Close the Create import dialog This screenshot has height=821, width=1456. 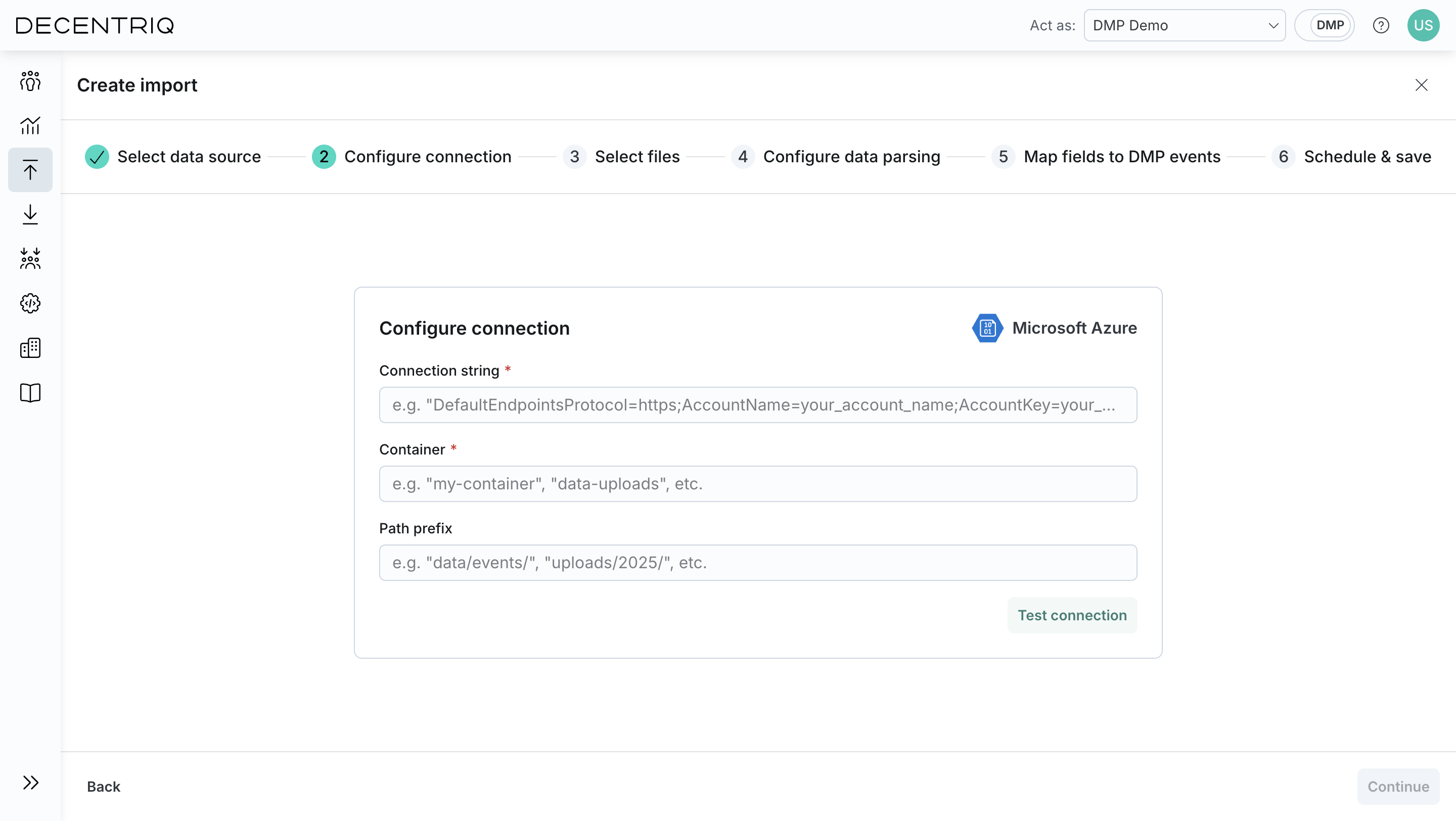point(1422,85)
